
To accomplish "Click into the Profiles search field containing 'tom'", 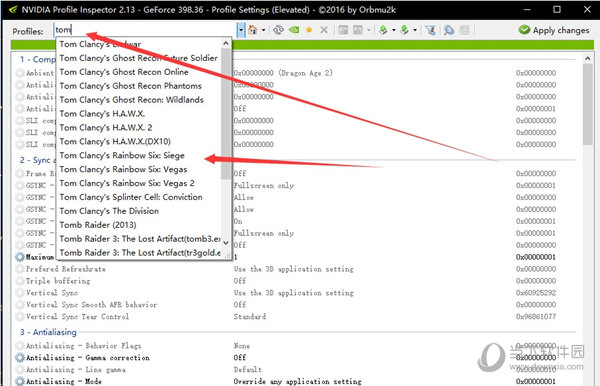I will pyautogui.click(x=145, y=30).
